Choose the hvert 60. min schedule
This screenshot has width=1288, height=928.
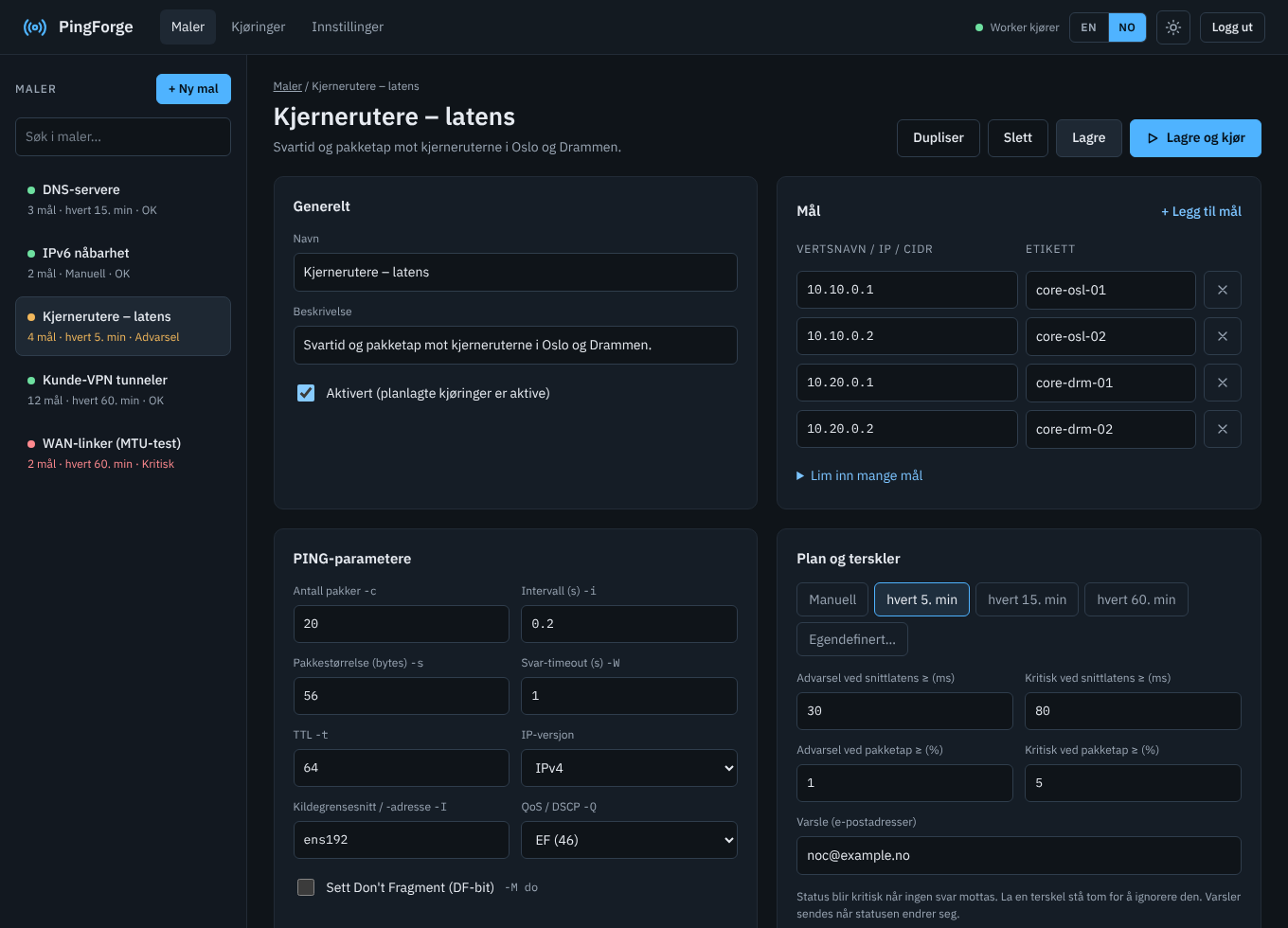click(x=1136, y=599)
